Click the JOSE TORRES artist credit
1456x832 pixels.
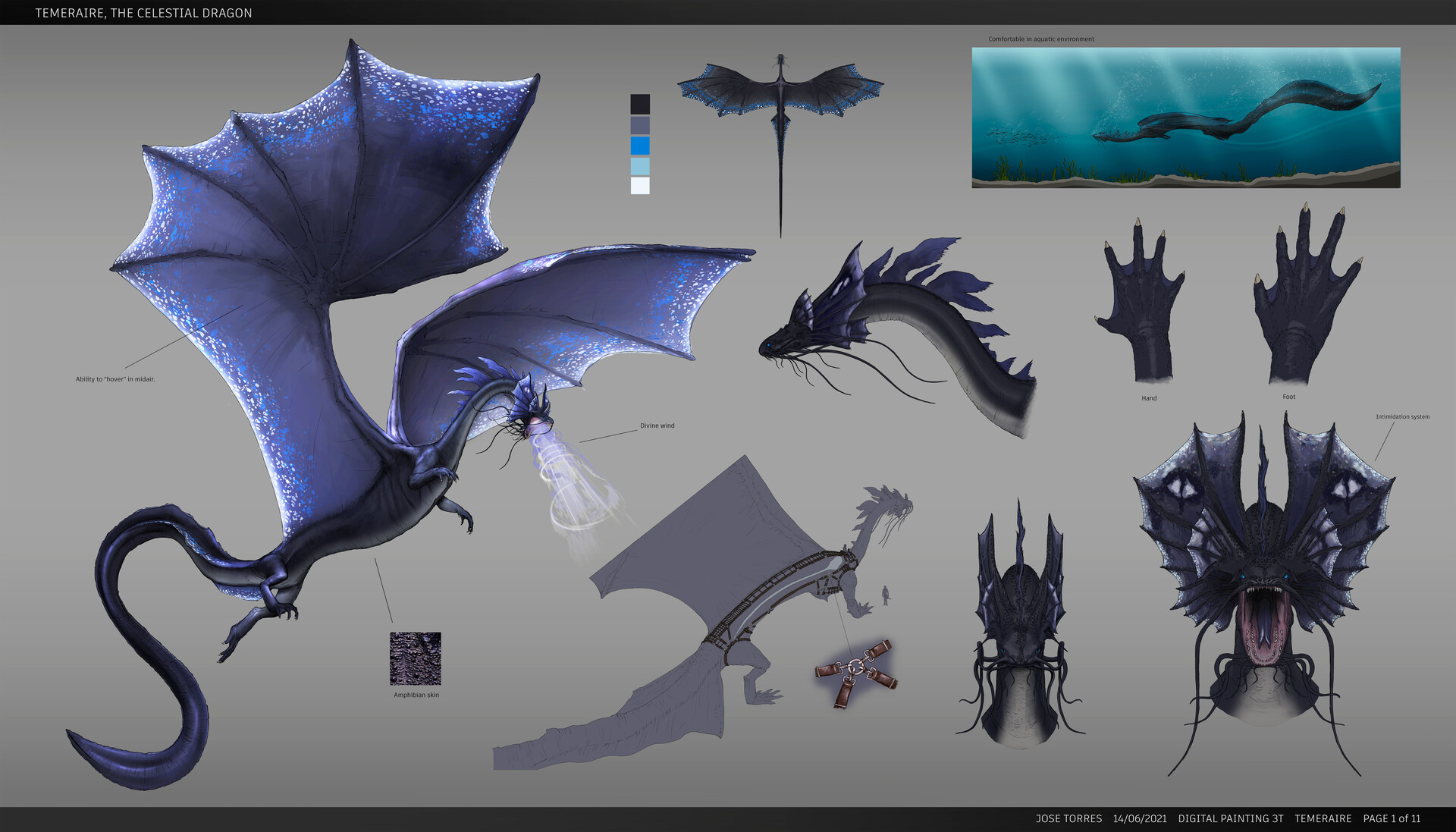click(x=1069, y=819)
